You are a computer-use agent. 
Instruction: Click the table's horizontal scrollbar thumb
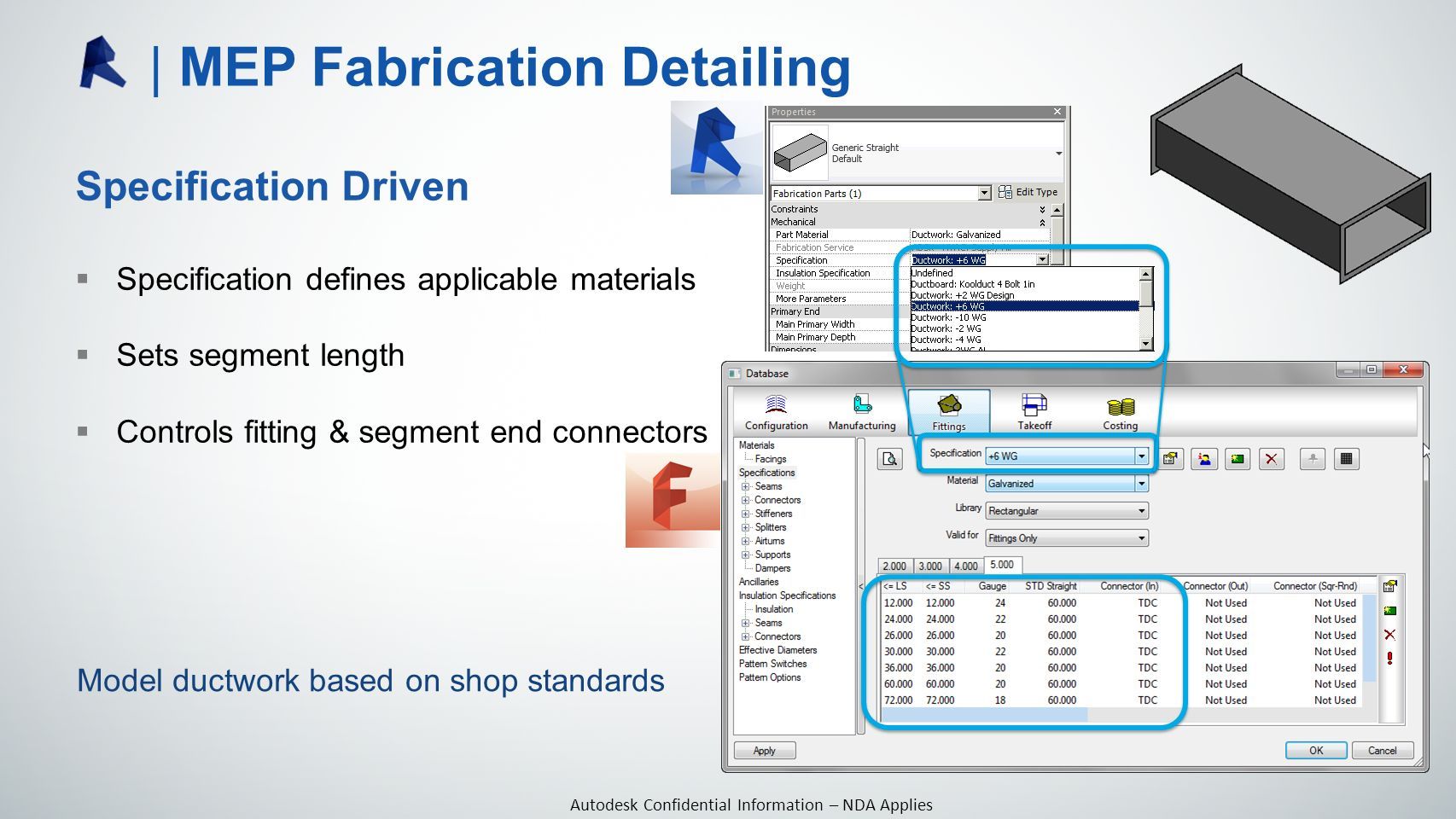pyautogui.click(x=984, y=715)
